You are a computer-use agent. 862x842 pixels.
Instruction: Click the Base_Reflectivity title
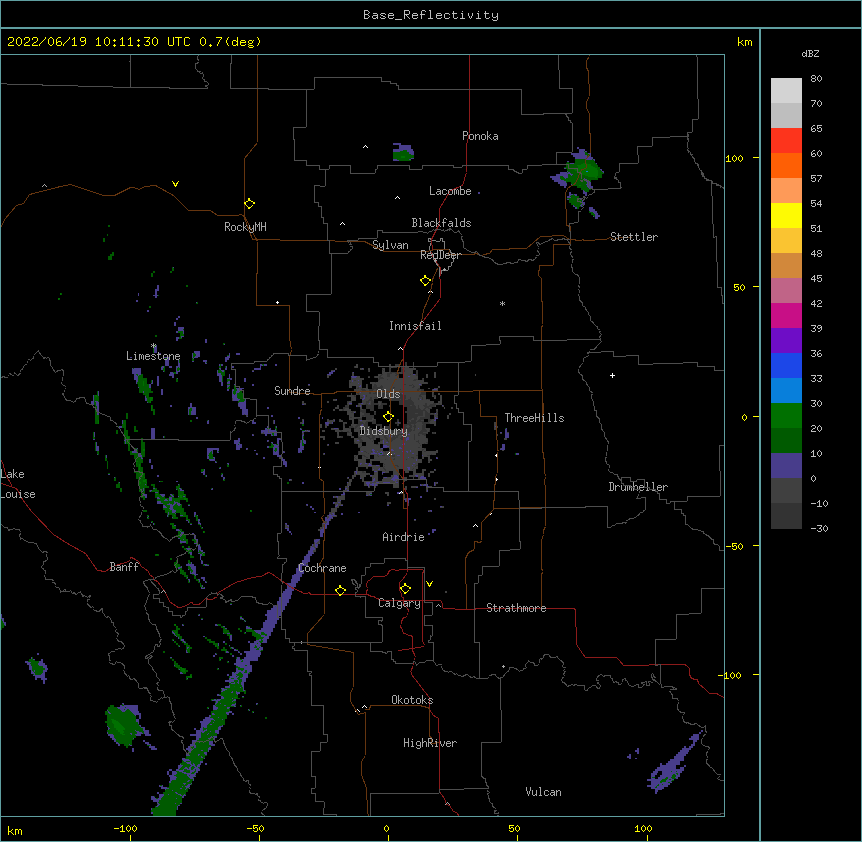[431, 15]
